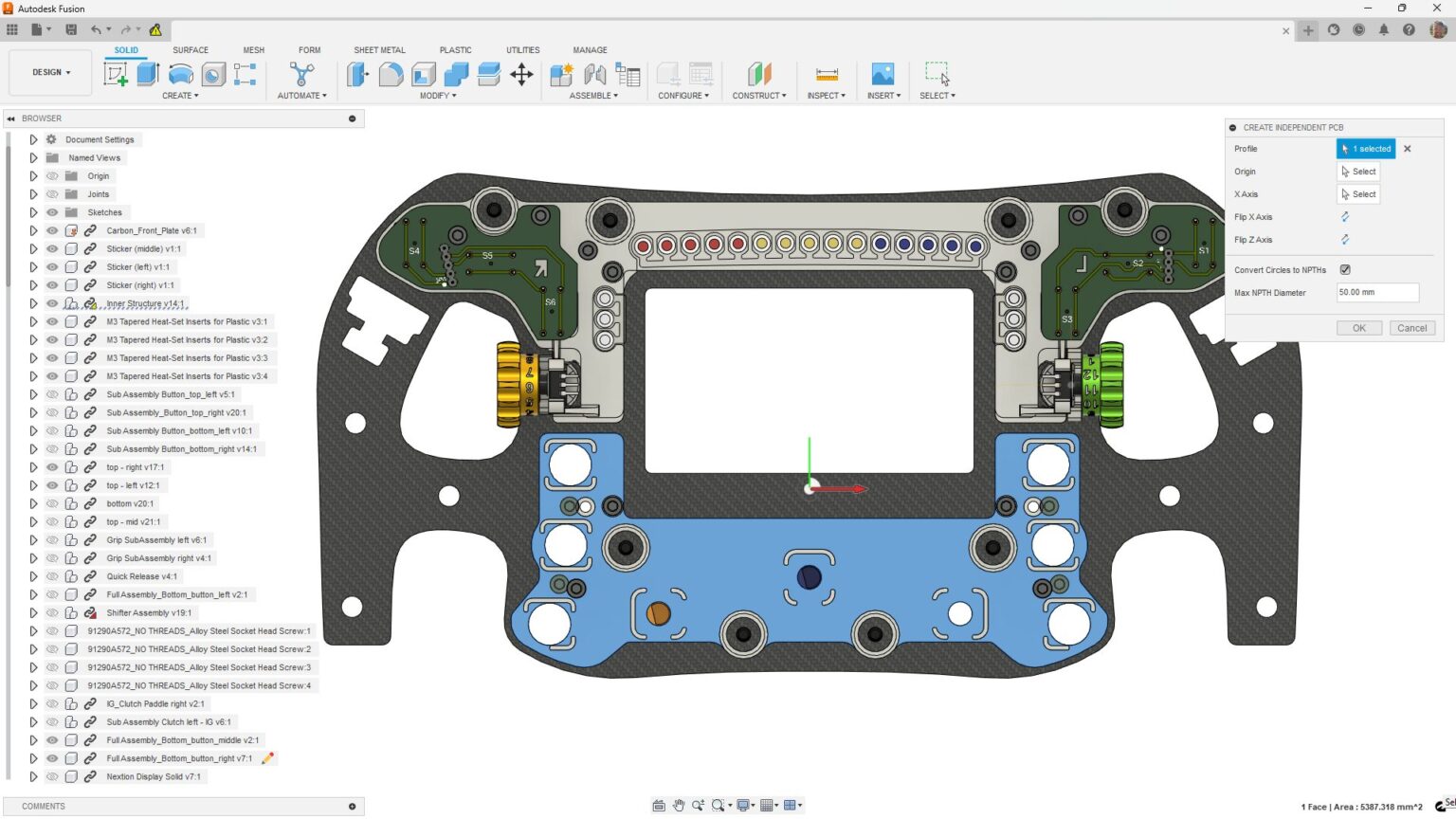Expand the Sketches folder
This screenshot has height=819, width=1456.
[33, 211]
